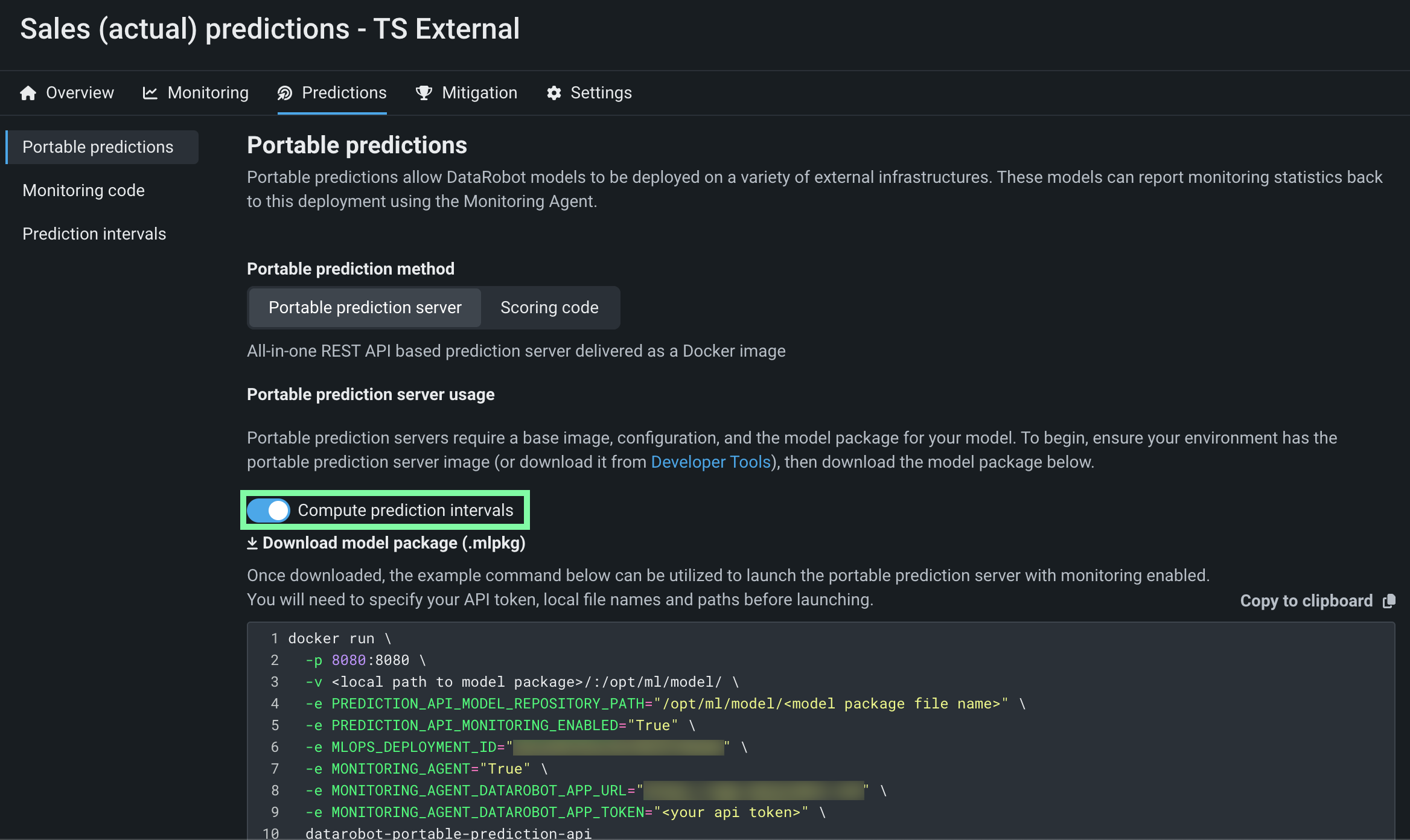Go to Settings tab
The image size is (1410, 840).
(601, 93)
